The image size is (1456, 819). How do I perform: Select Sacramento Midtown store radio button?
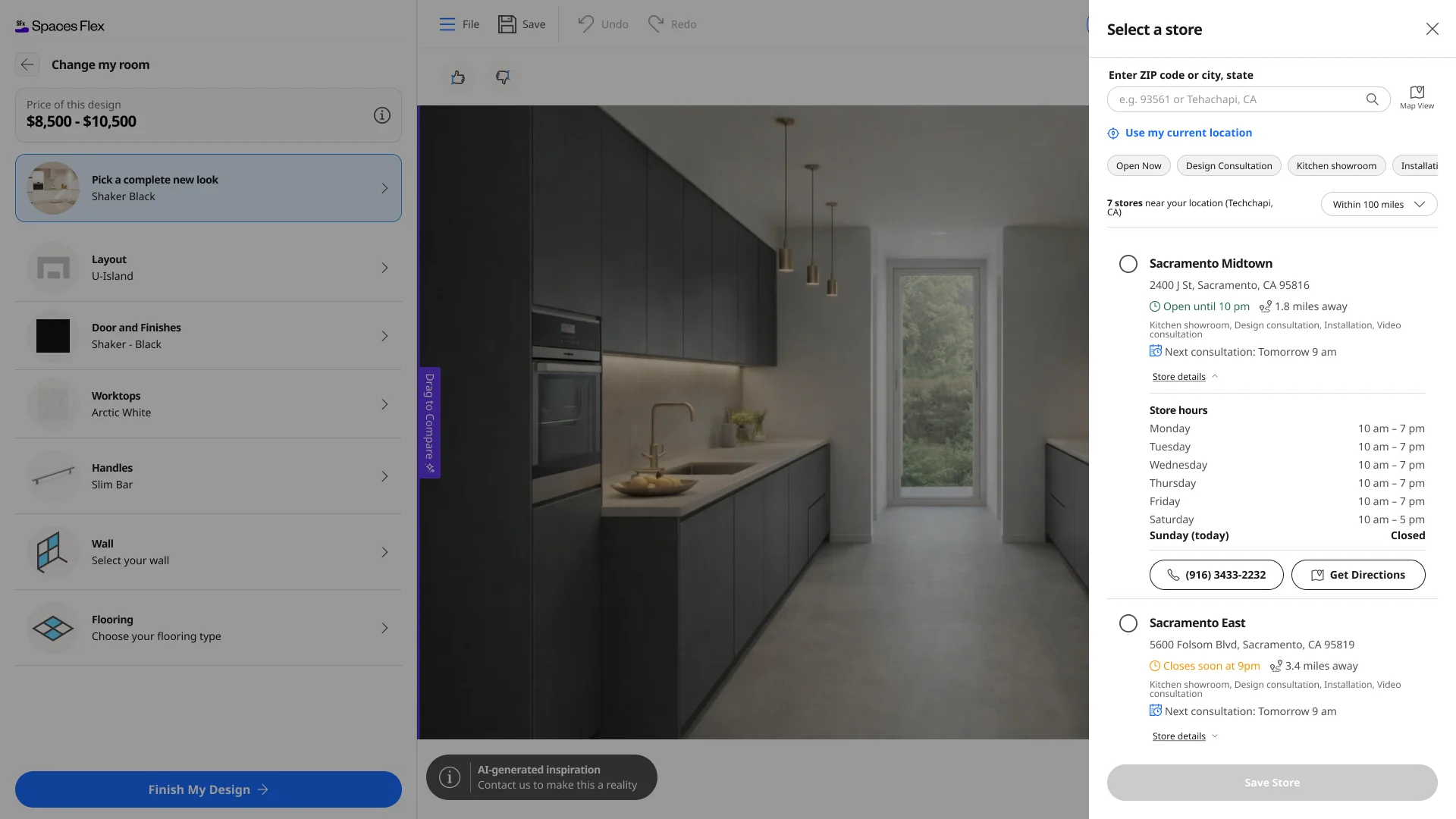click(1128, 264)
